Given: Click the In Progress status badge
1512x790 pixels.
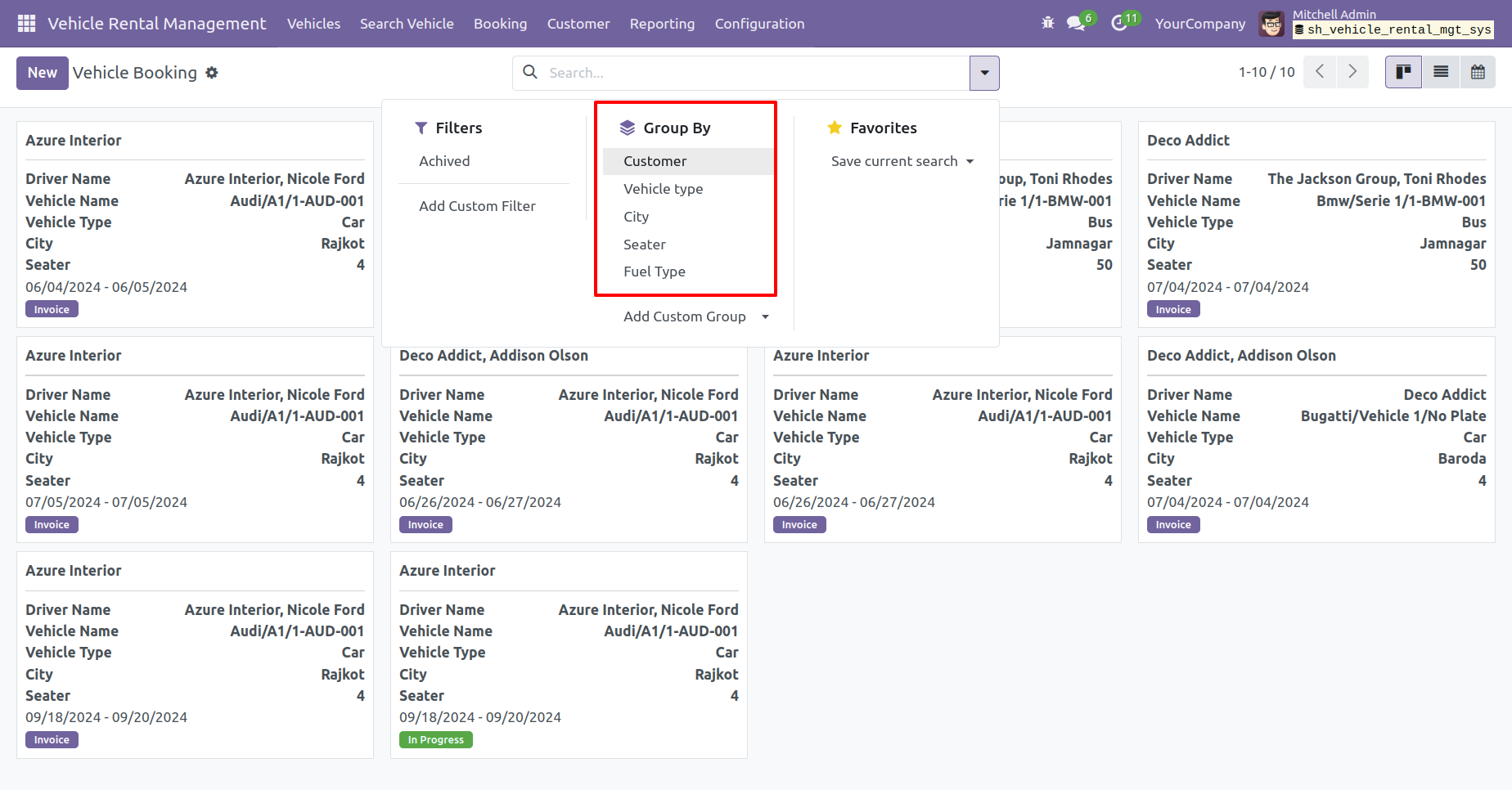Looking at the screenshot, I should pyautogui.click(x=436, y=739).
